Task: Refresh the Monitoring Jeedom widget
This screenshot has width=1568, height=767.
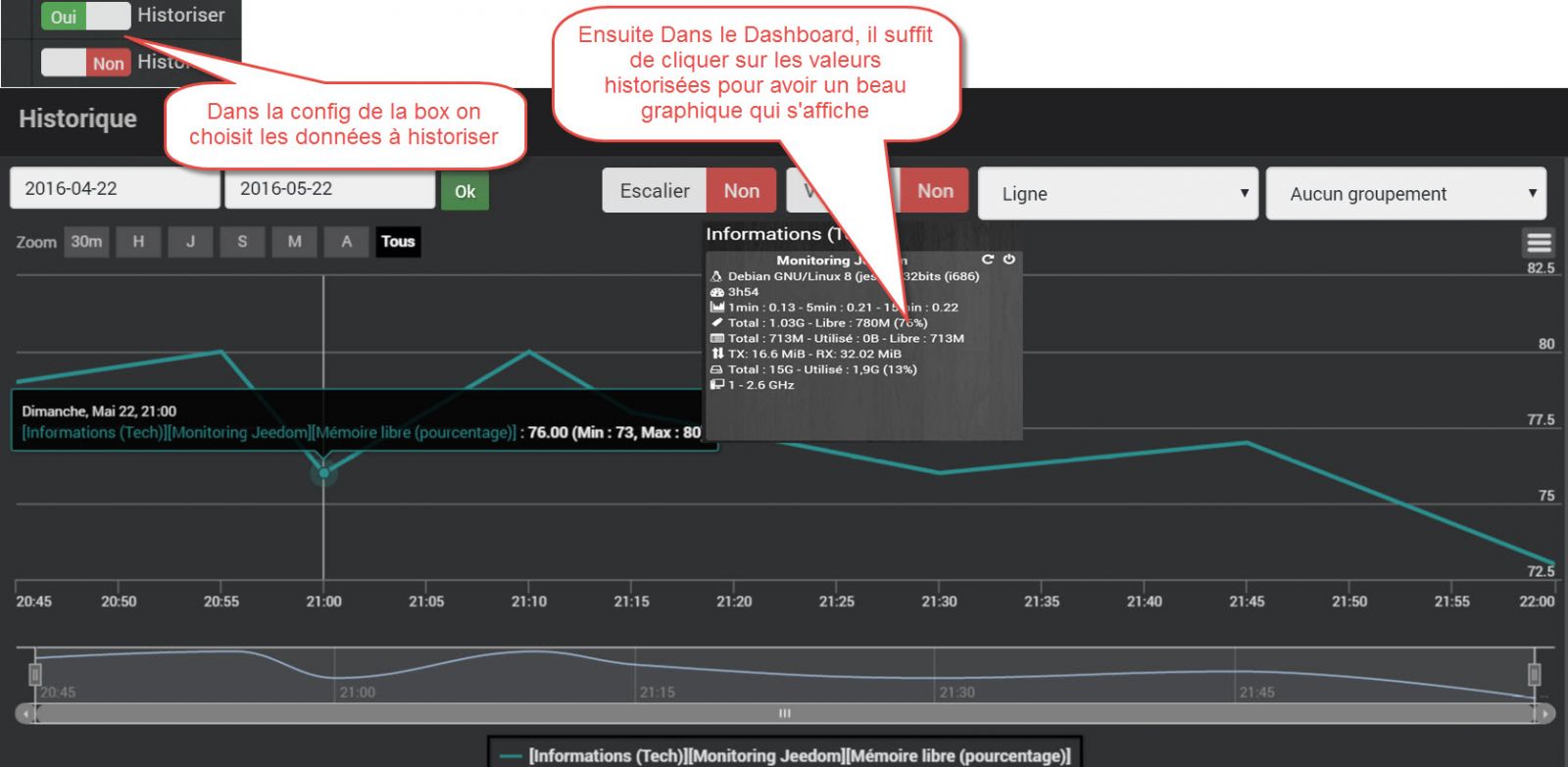Action: (x=988, y=260)
